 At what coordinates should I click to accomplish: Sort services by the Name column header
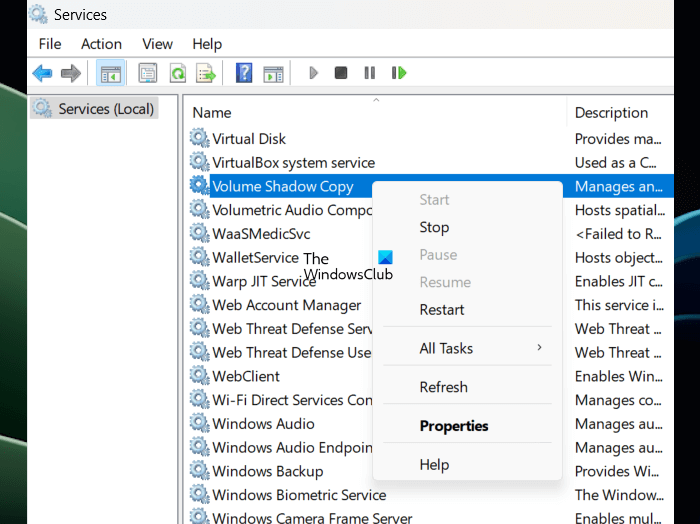pos(212,113)
